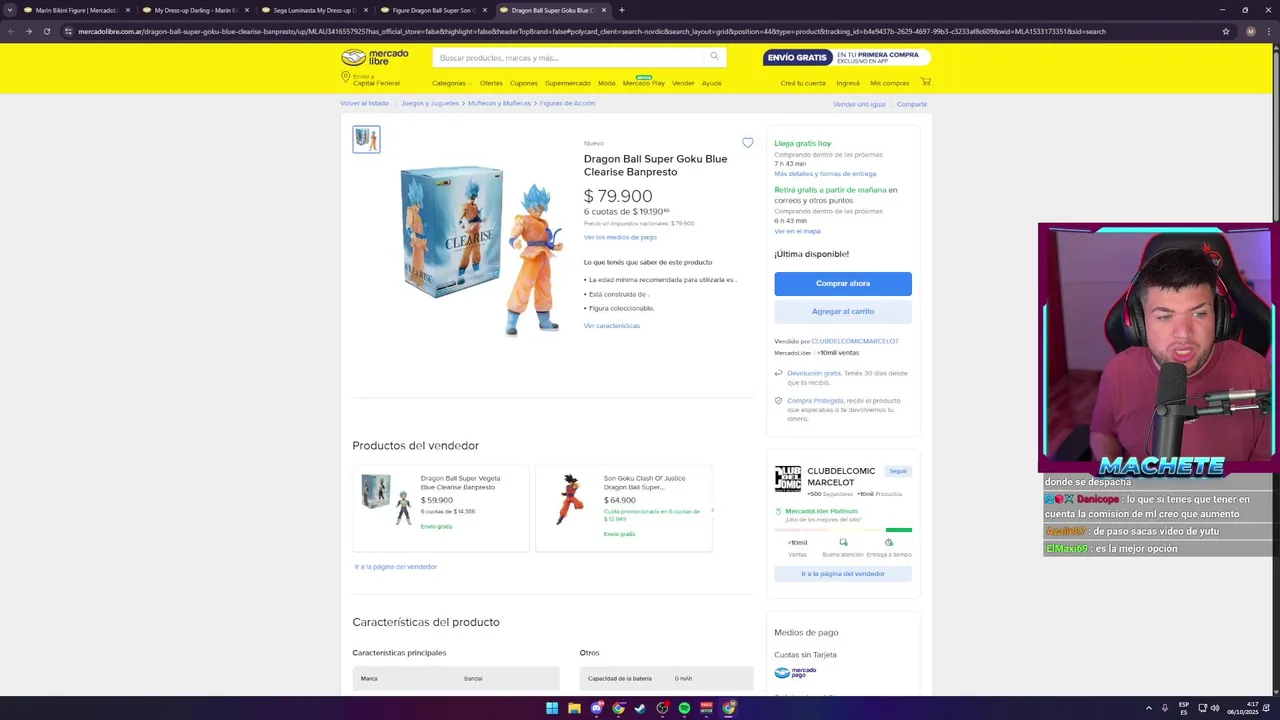Open Juegos y Juguetes breadcrumb

coord(430,103)
